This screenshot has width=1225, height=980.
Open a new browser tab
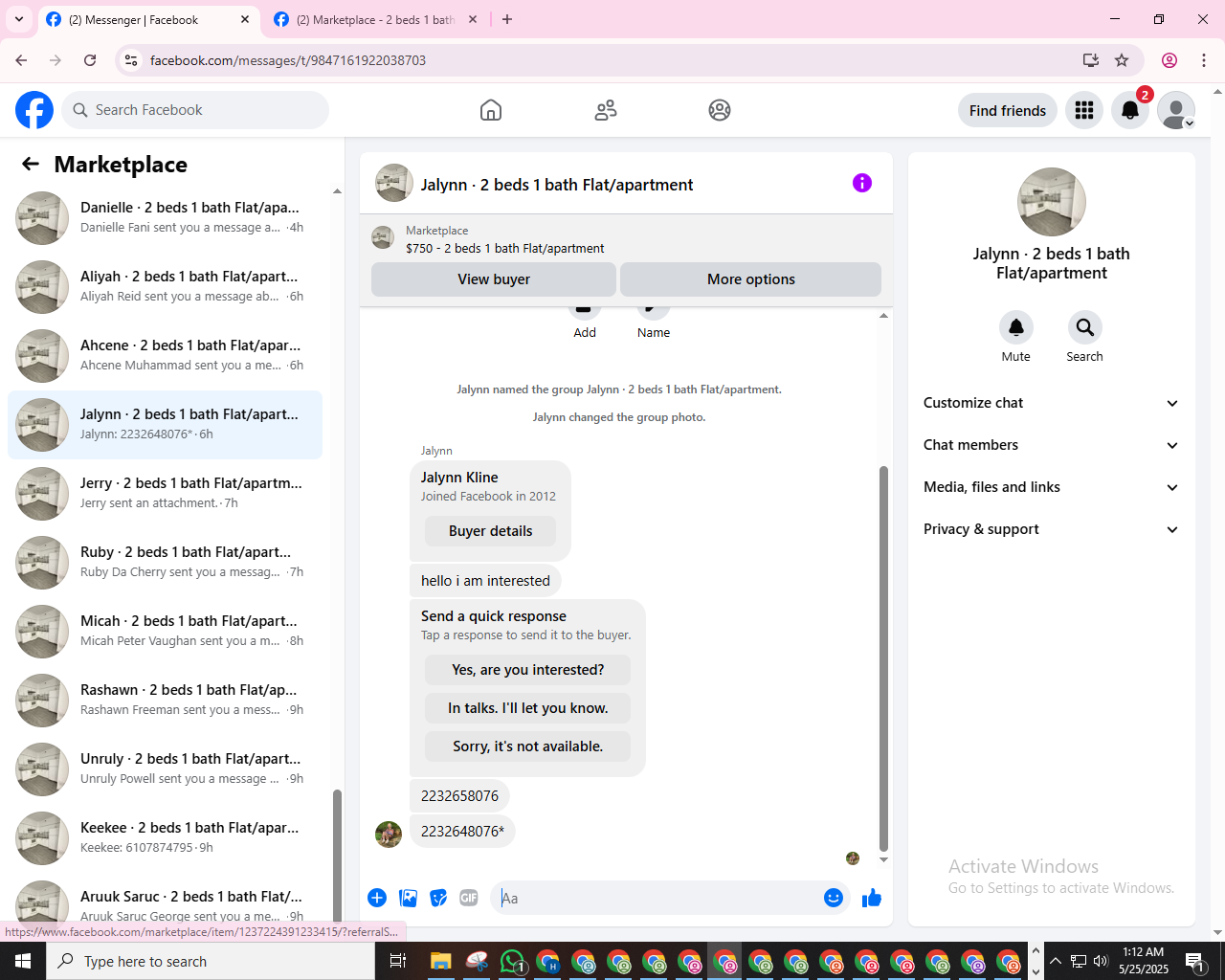pyautogui.click(x=507, y=19)
